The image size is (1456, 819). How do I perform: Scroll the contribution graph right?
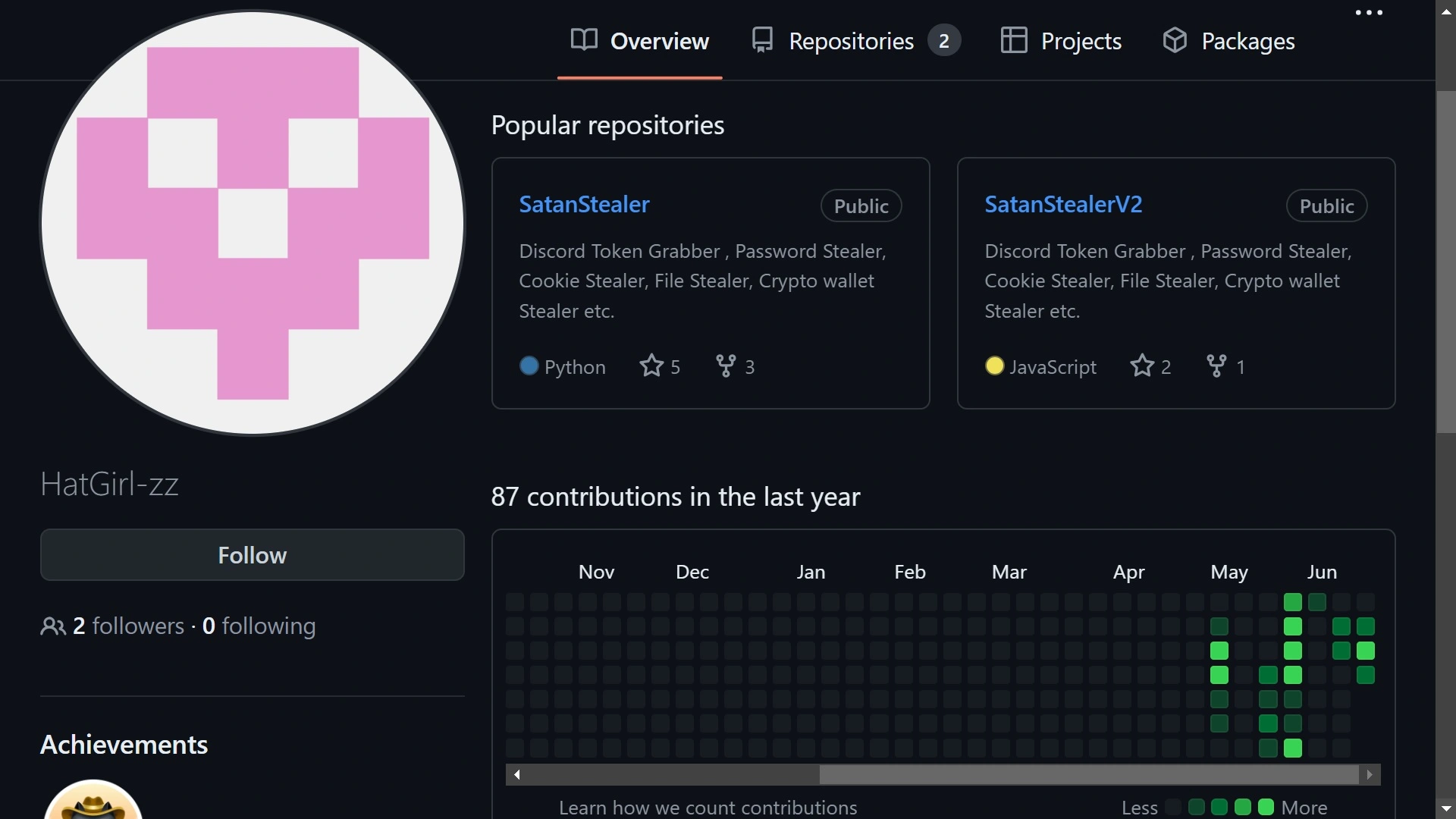[1369, 774]
